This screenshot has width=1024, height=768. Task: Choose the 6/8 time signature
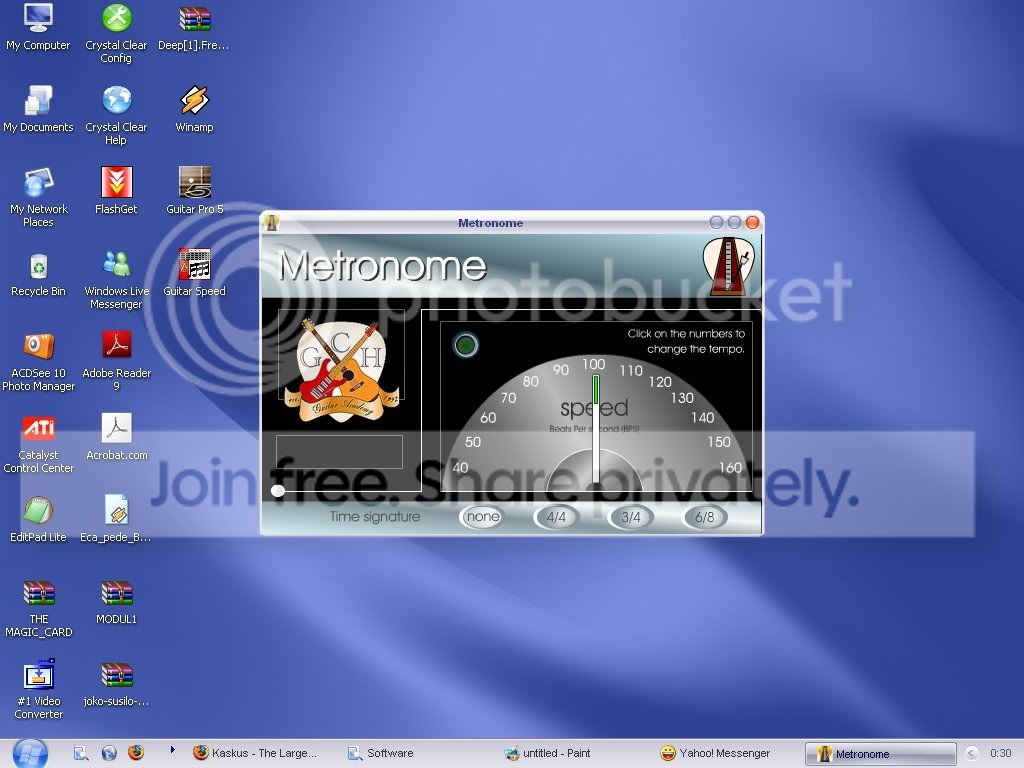click(705, 517)
